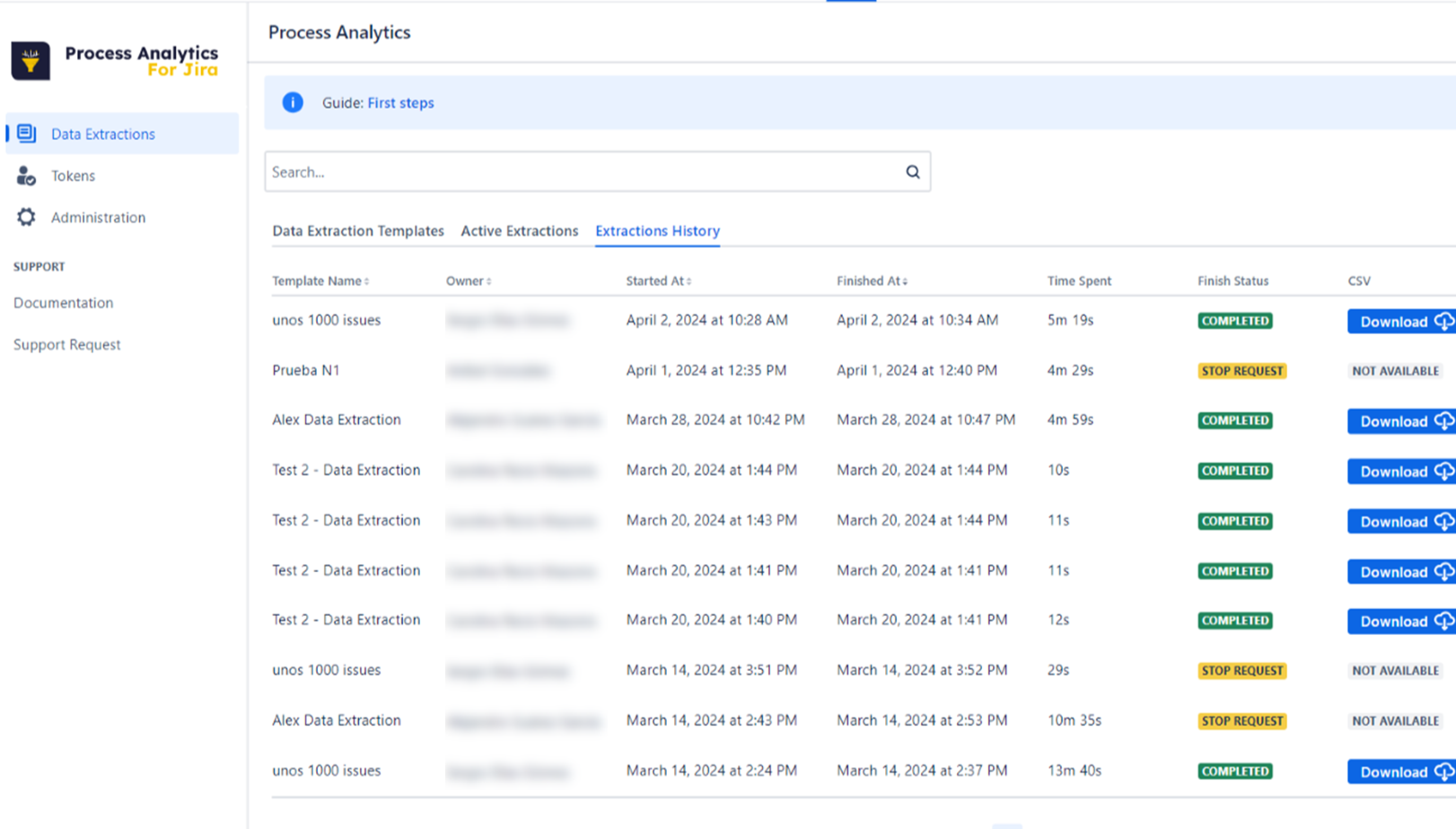Open the First steps guide link
The image size is (1456, 829).
point(400,103)
